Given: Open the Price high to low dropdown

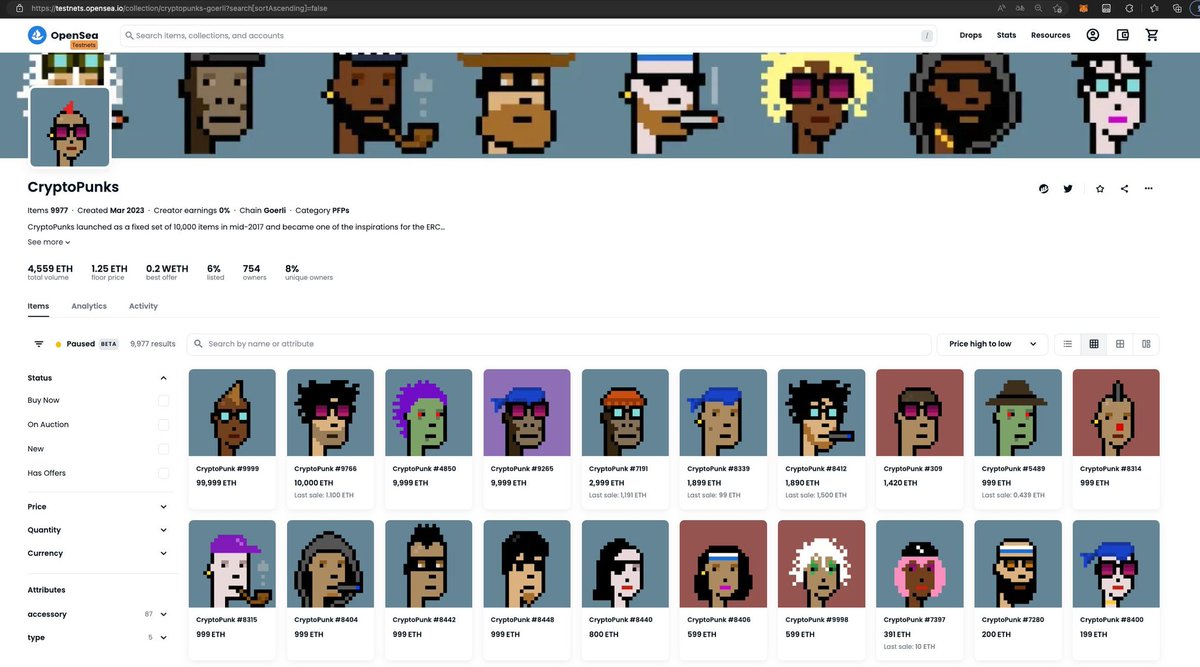Looking at the screenshot, I should [x=992, y=344].
